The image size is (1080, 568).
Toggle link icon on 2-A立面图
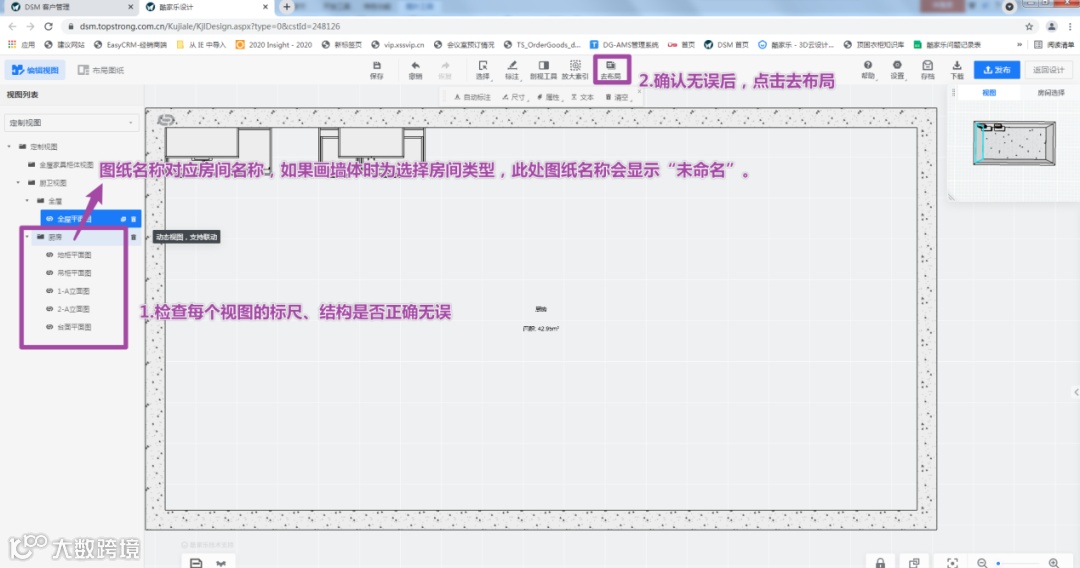point(50,309)
